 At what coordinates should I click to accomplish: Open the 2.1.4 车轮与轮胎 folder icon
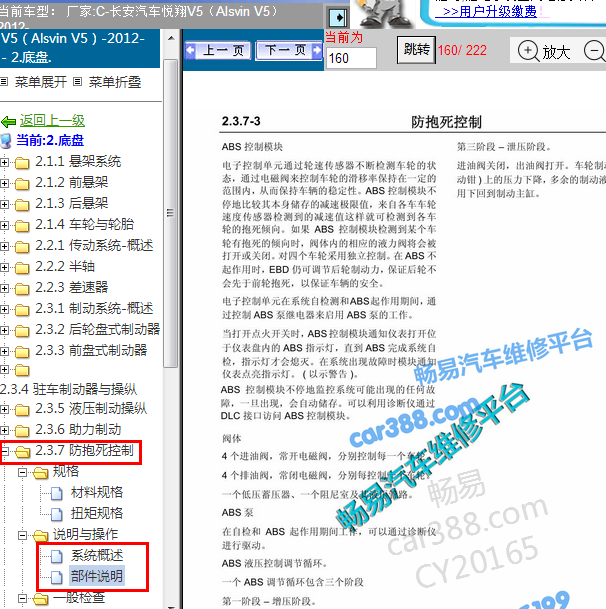(x=22, y=226)
